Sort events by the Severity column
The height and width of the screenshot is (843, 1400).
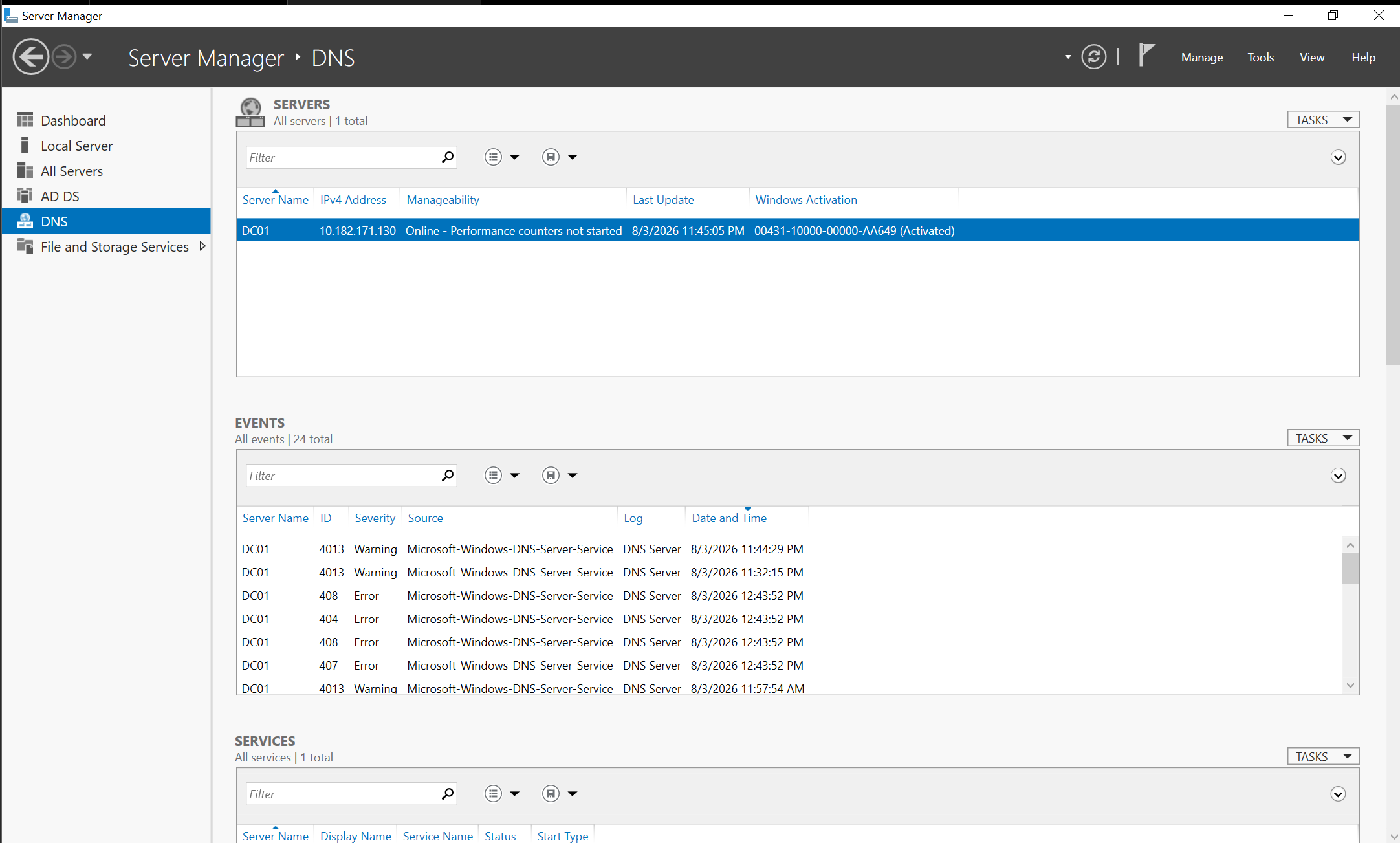(x=375, y=518)
